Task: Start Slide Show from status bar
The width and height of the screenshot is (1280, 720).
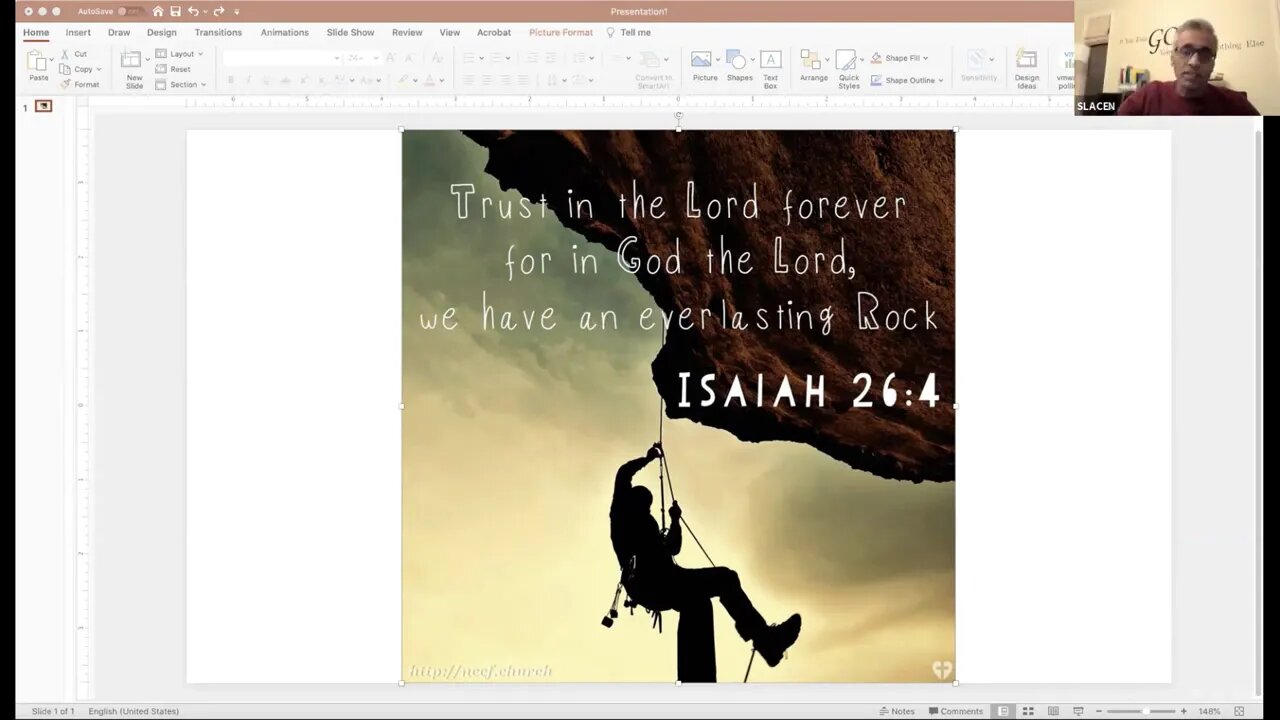Action: (1078, 711)
